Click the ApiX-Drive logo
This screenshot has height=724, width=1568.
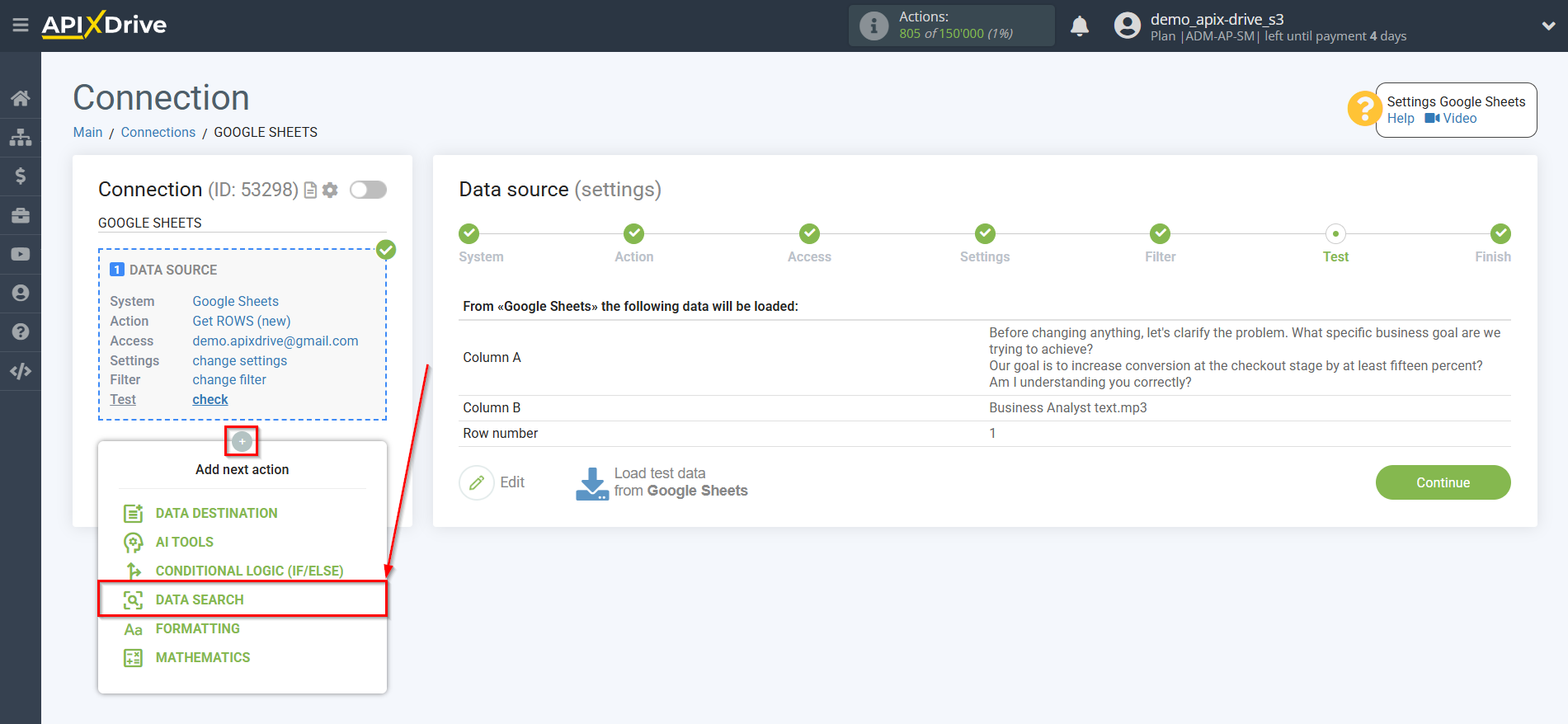[104, 25]
